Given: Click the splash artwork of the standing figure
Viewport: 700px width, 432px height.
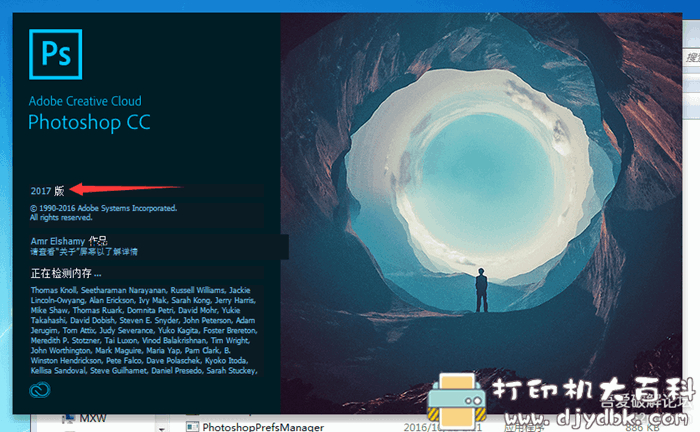Looking at the screenshot, I should [481, 290].
